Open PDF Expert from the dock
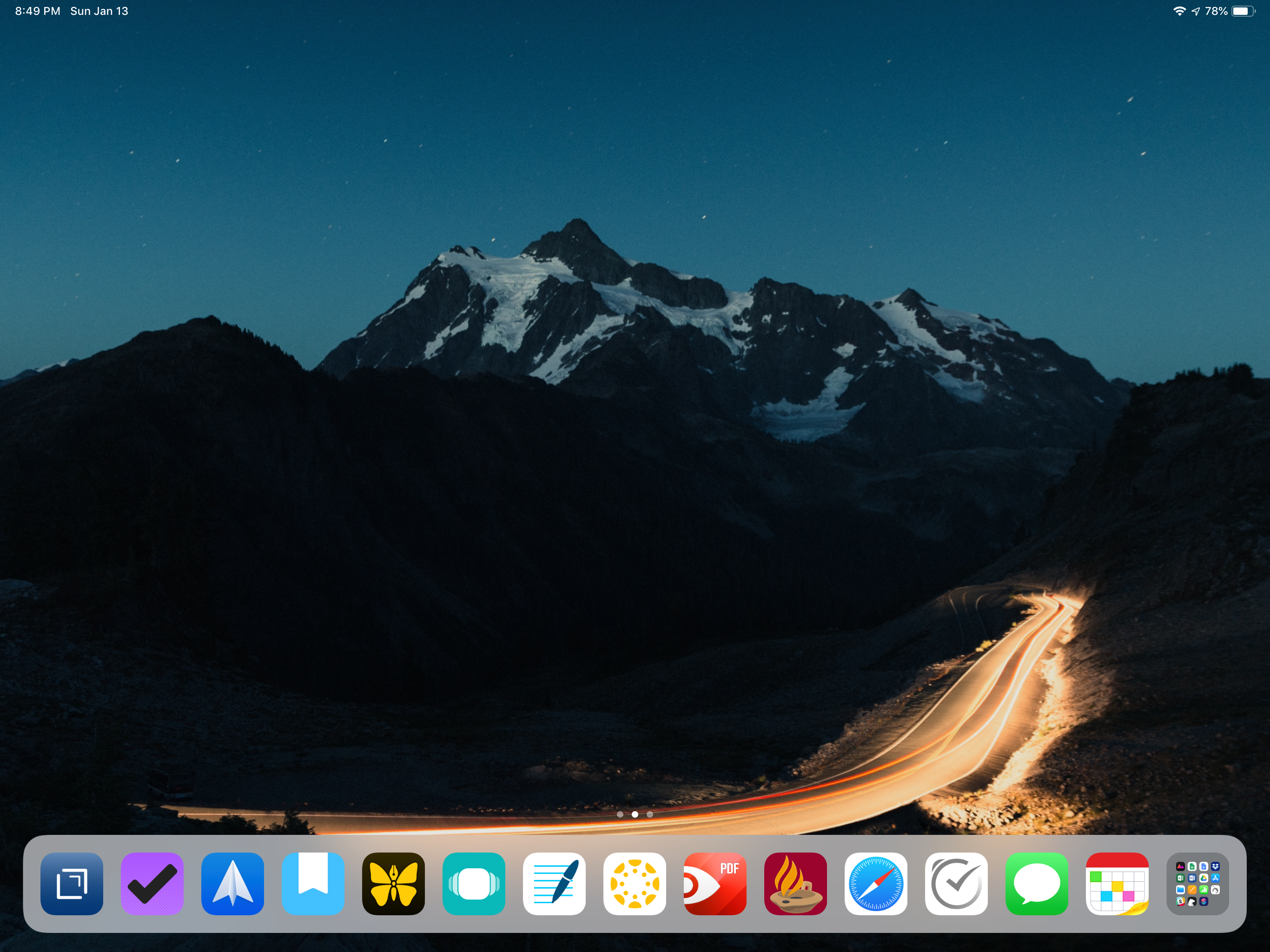This screenshot has height=952, width=1270. coord(715,884)
